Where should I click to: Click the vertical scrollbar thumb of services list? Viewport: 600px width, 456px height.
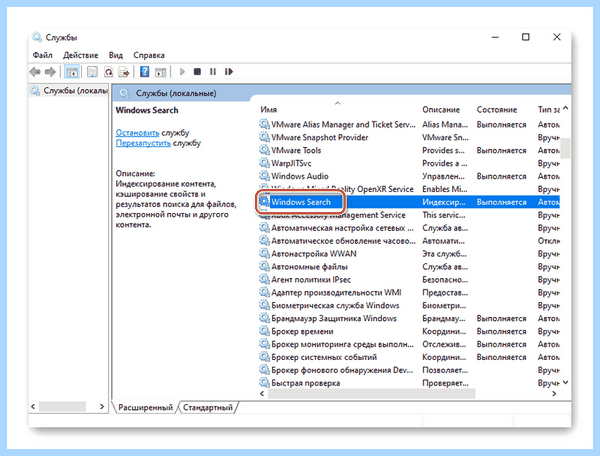coord(565,148)
